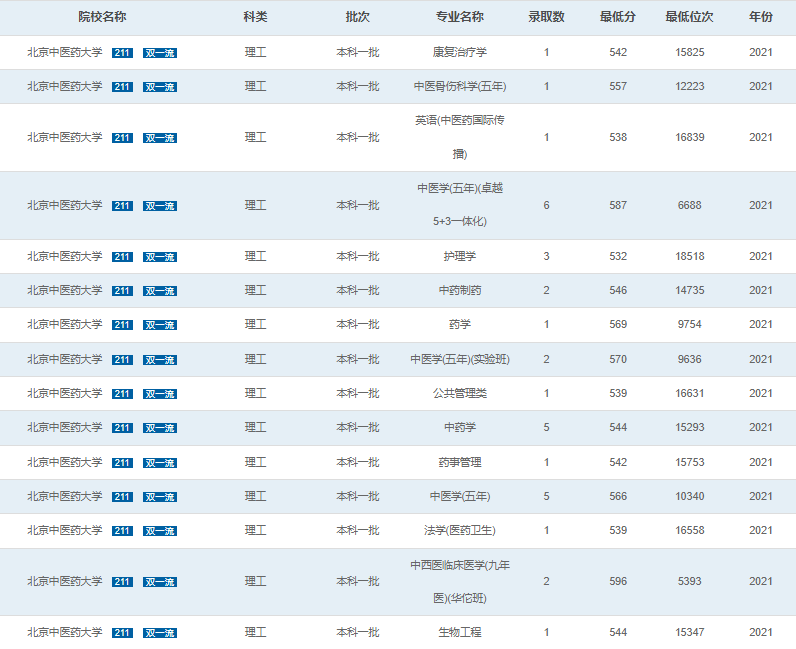Viewport: 796px width, 649px height.
Task: Click rank value 16558
Action: (689, 531)
